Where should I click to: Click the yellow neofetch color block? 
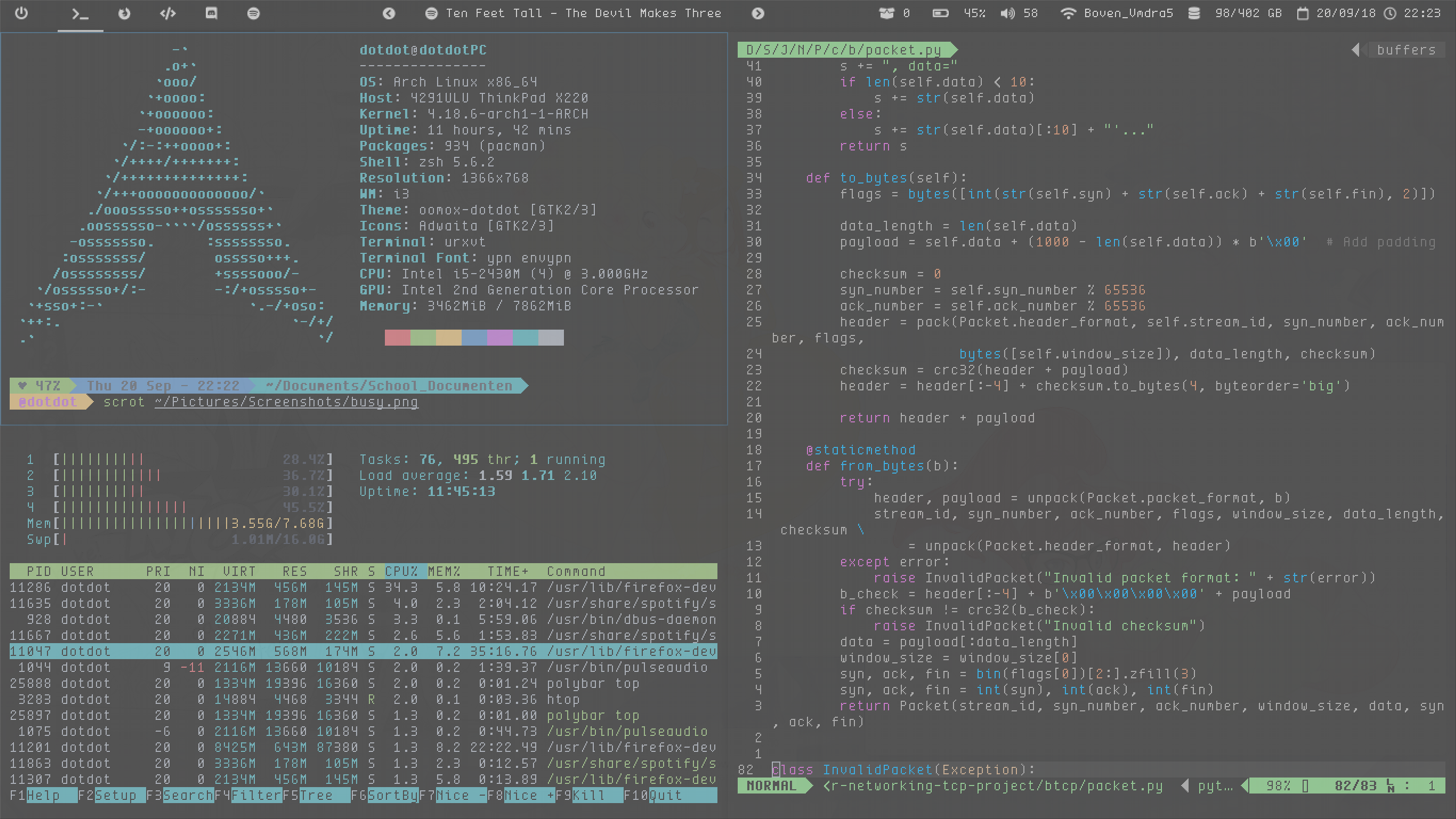coord(449,338)
